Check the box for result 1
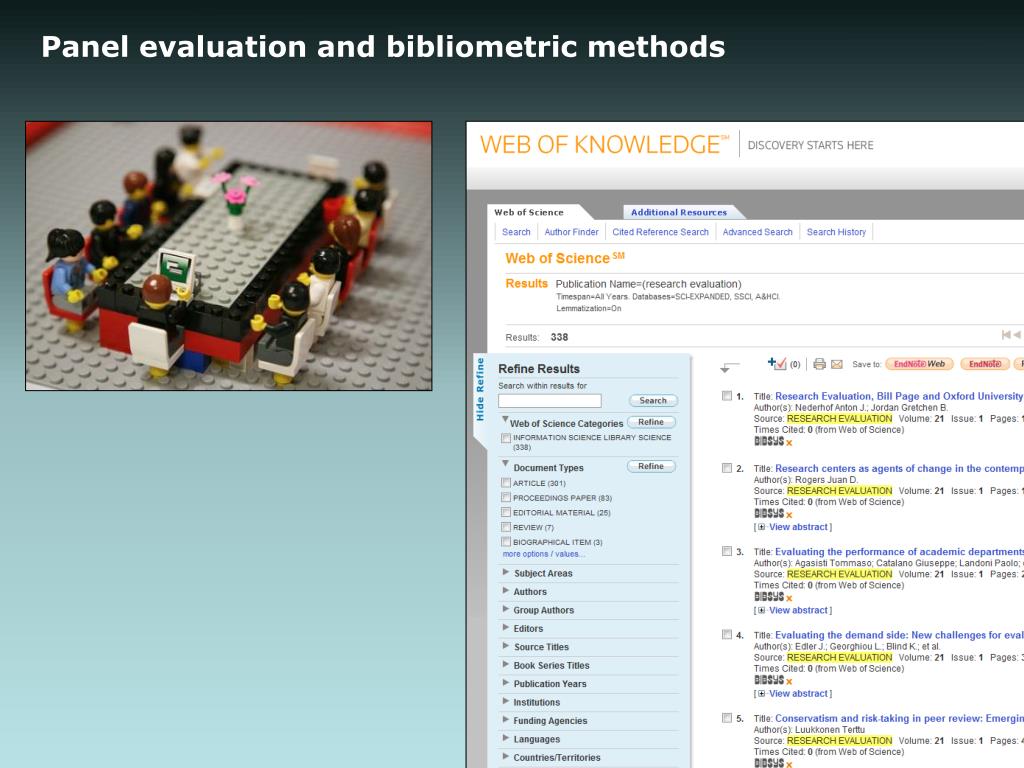Image resolution: width=1024 pixels, height=768 pixels. 727,396
